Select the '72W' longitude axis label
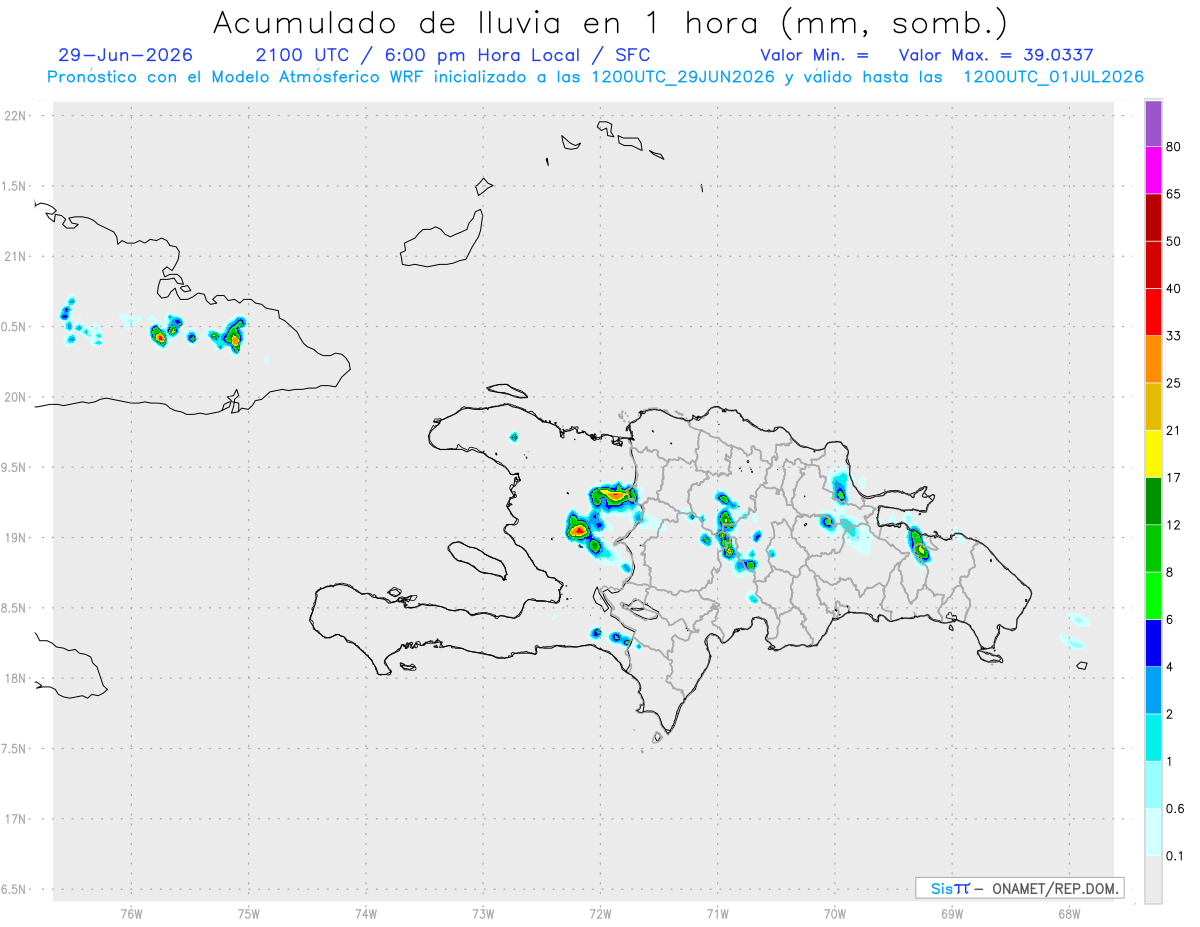The height and width of the screenshot is (927, 1200). 600,914
